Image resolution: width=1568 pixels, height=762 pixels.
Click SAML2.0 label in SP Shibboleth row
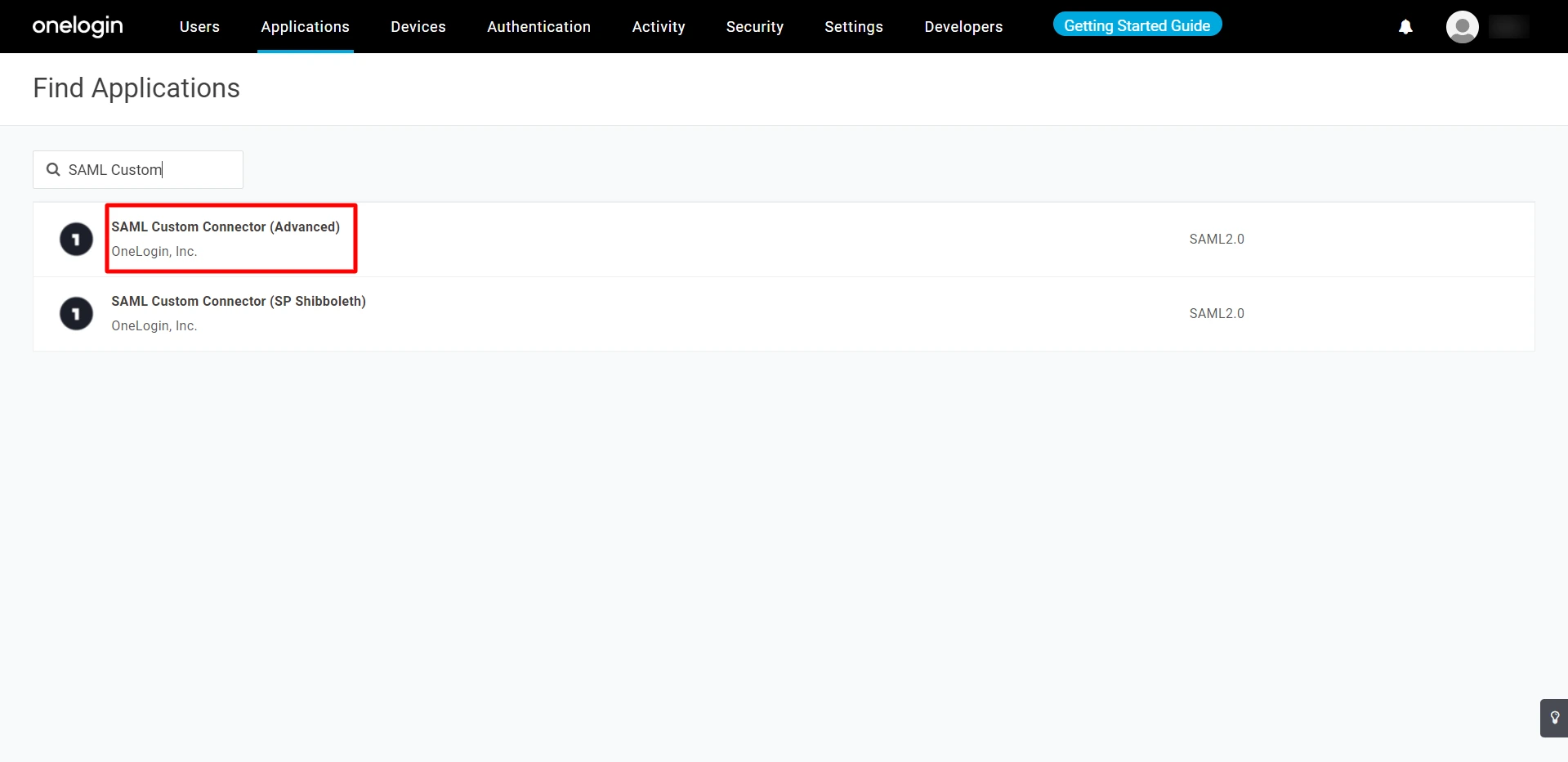(1217, 313)
